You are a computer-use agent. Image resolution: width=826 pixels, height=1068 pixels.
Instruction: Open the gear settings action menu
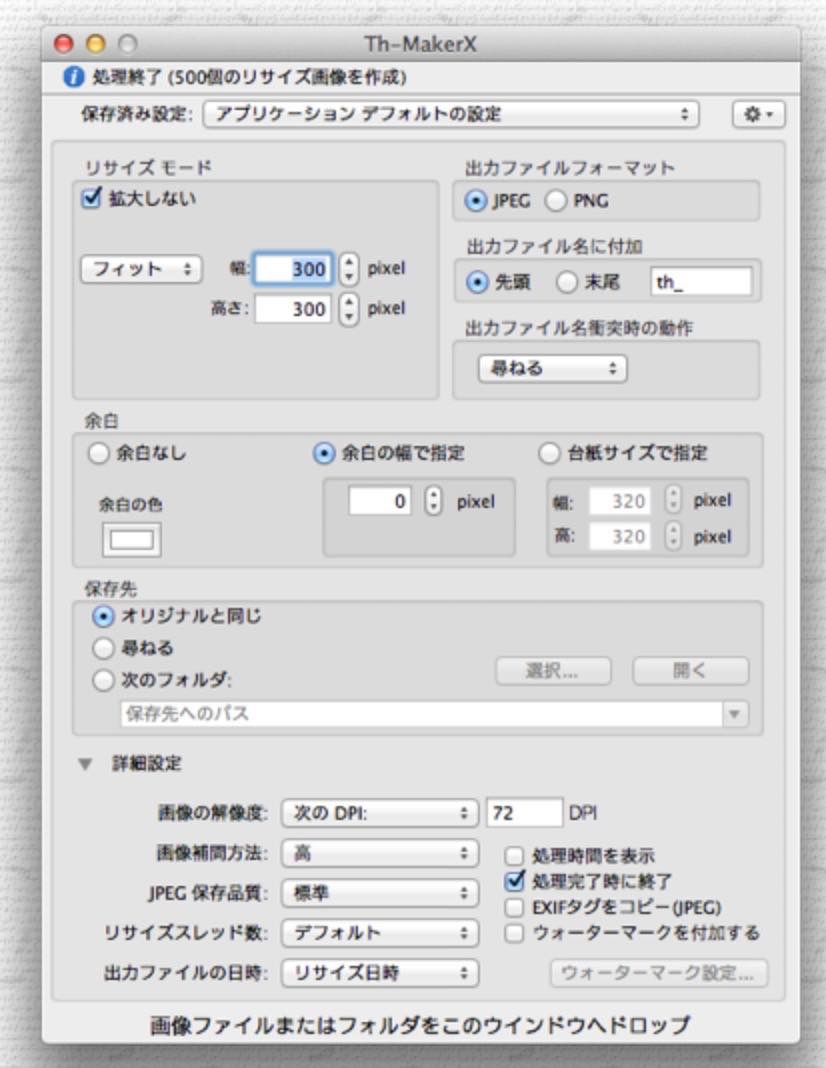tap(758, 114)
